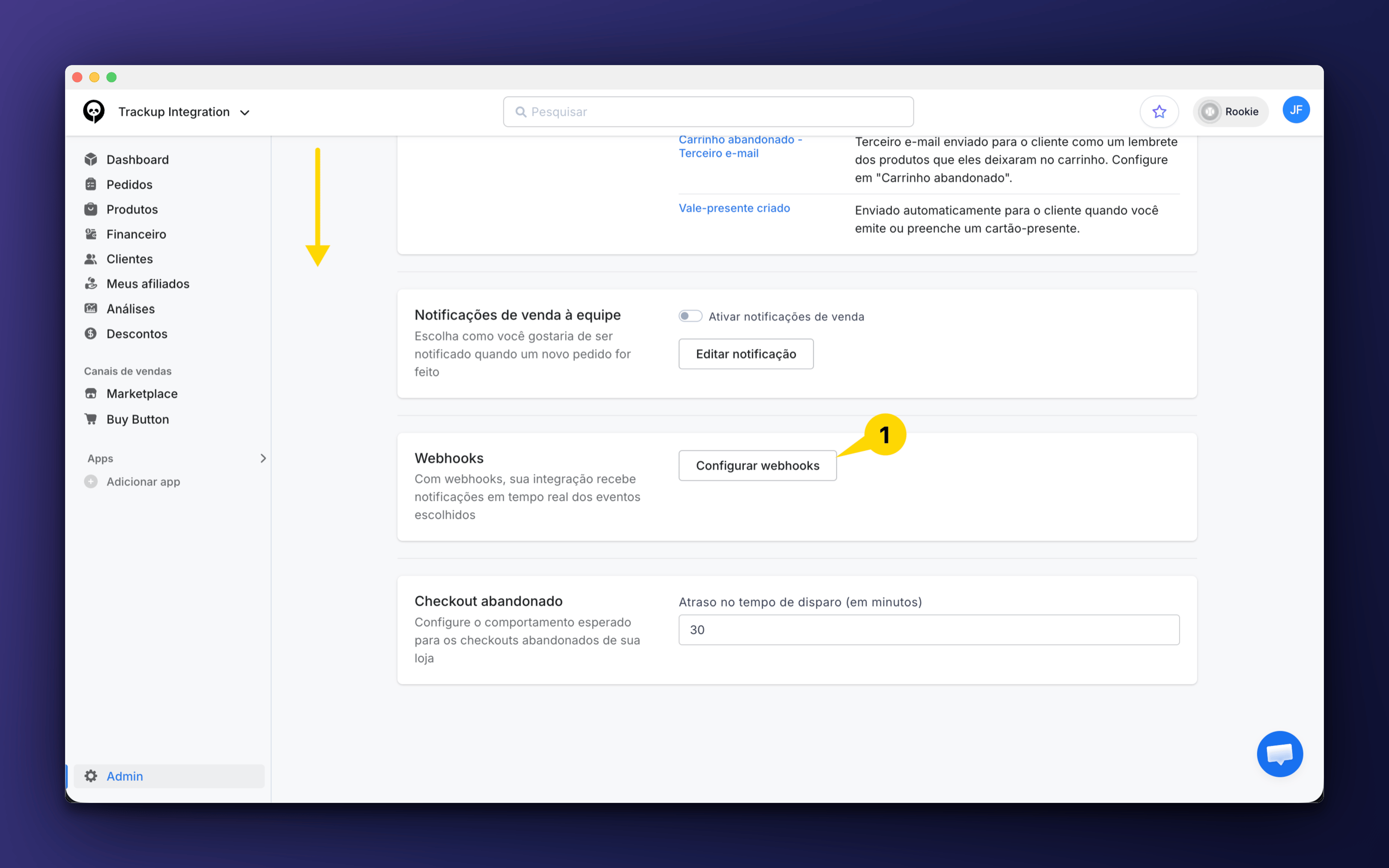The width and height of the screenshot is (1389, 868).
Task: Open the Admin settings item
Action: 169,776
